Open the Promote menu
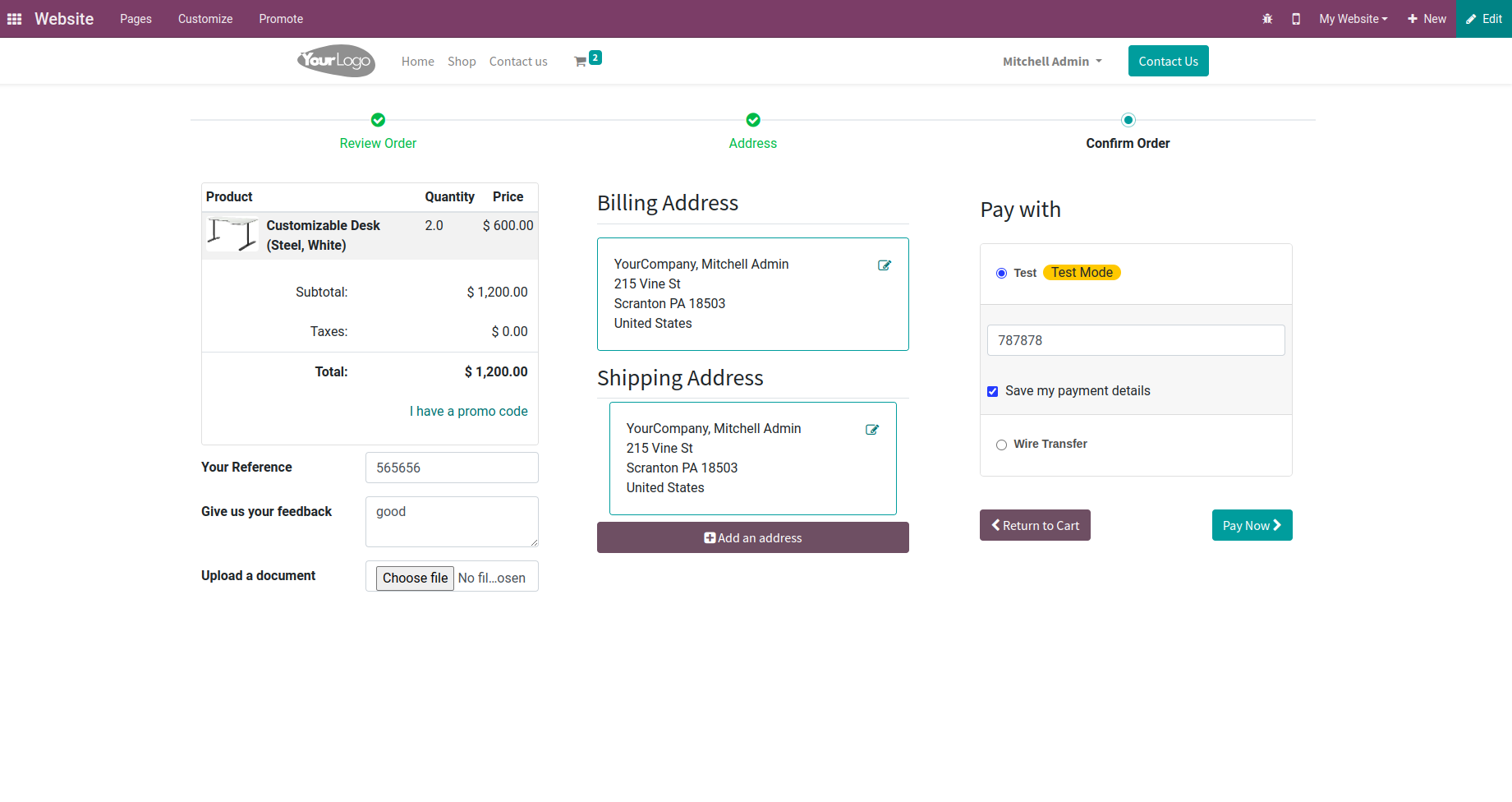The image size is (1512, 802). pos(281,19)
